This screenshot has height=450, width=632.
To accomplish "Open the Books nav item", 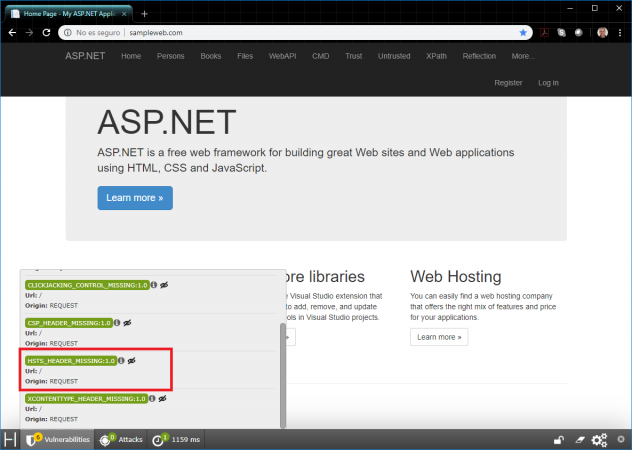I will 211,56.
